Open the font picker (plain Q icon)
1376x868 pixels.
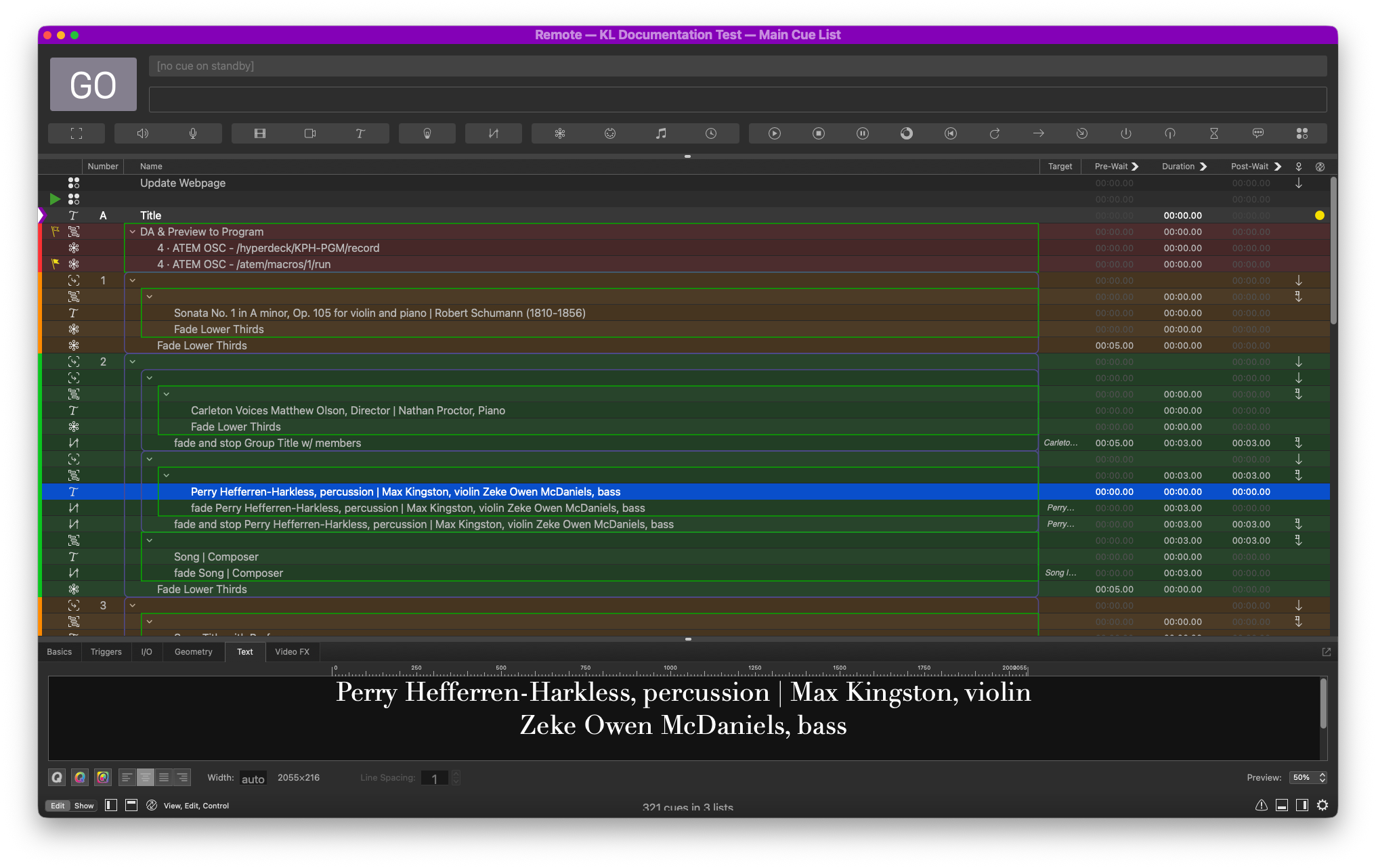tap(57, 777)
